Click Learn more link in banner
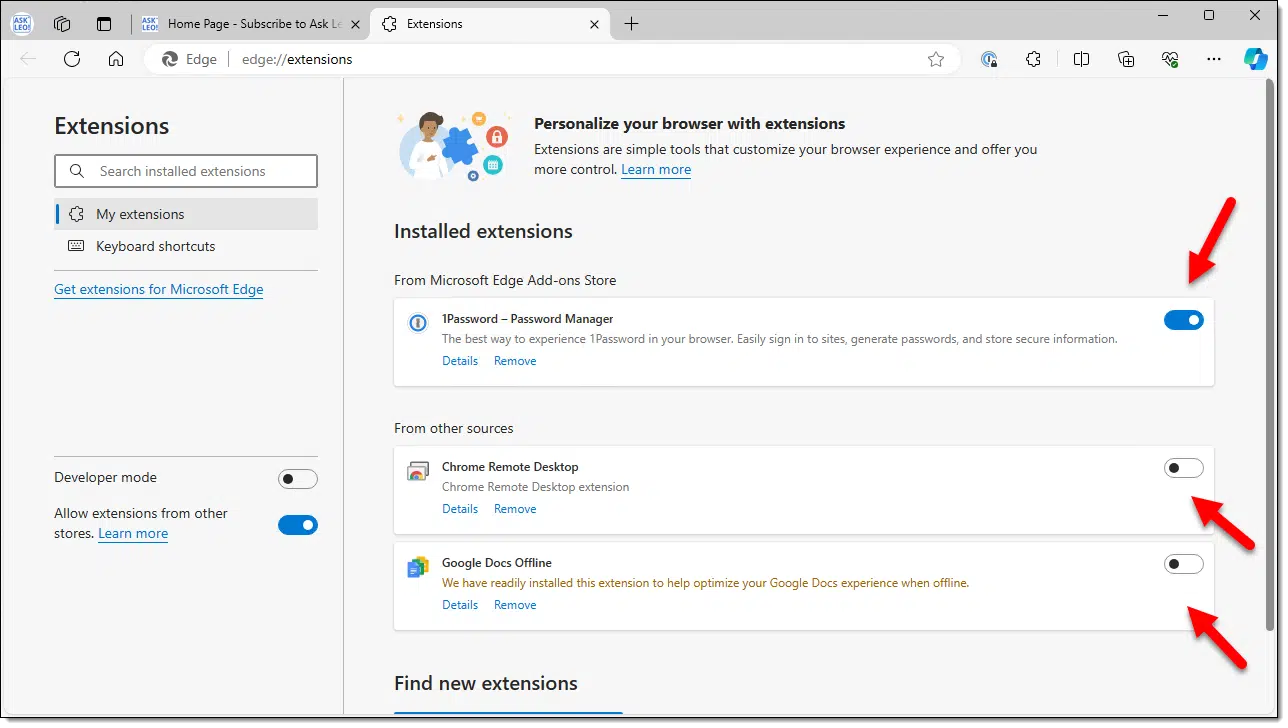The image size is (1288, 728). tap(656, 169)
